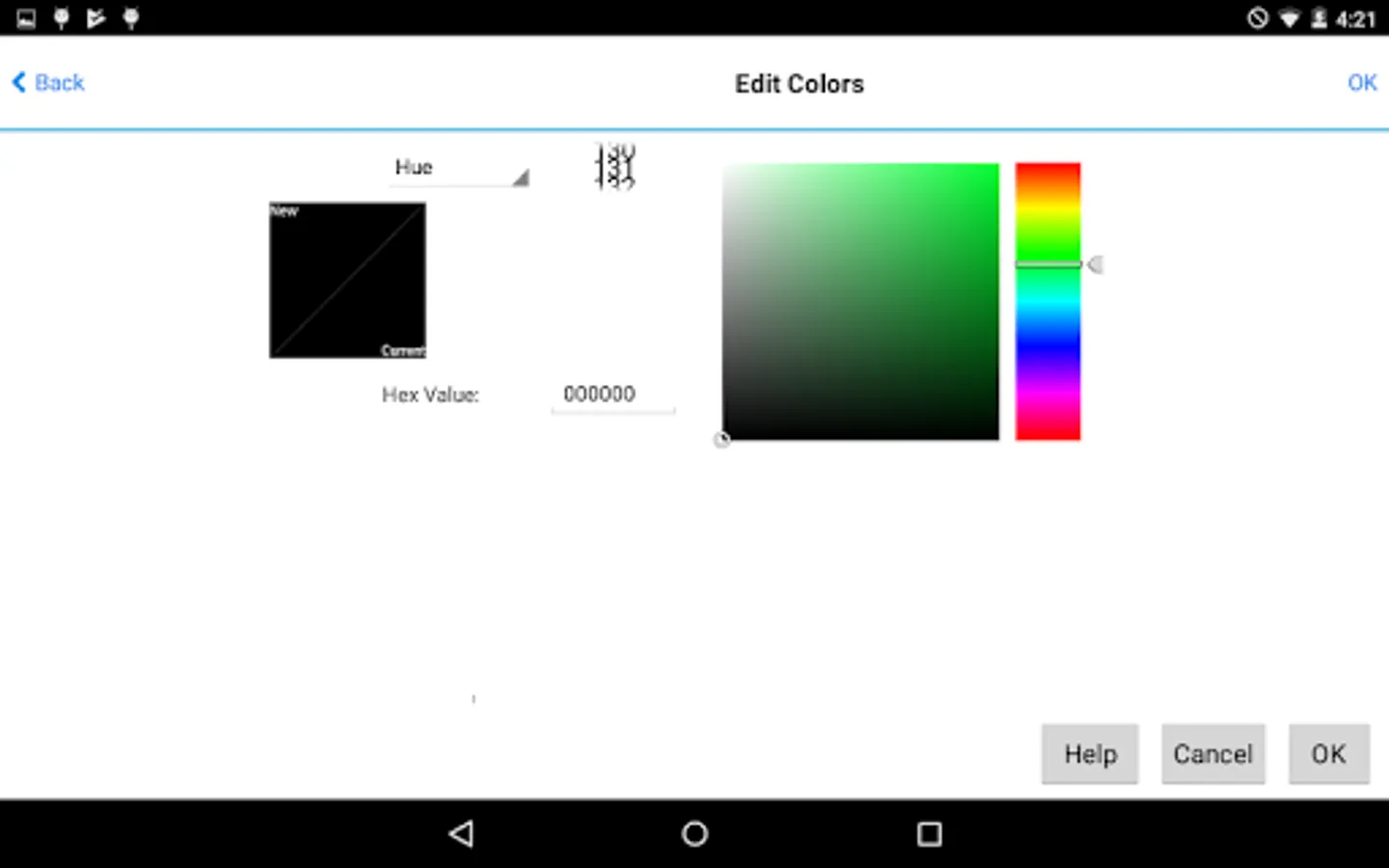Select the color picker circle marker

(x=722, y=440)
